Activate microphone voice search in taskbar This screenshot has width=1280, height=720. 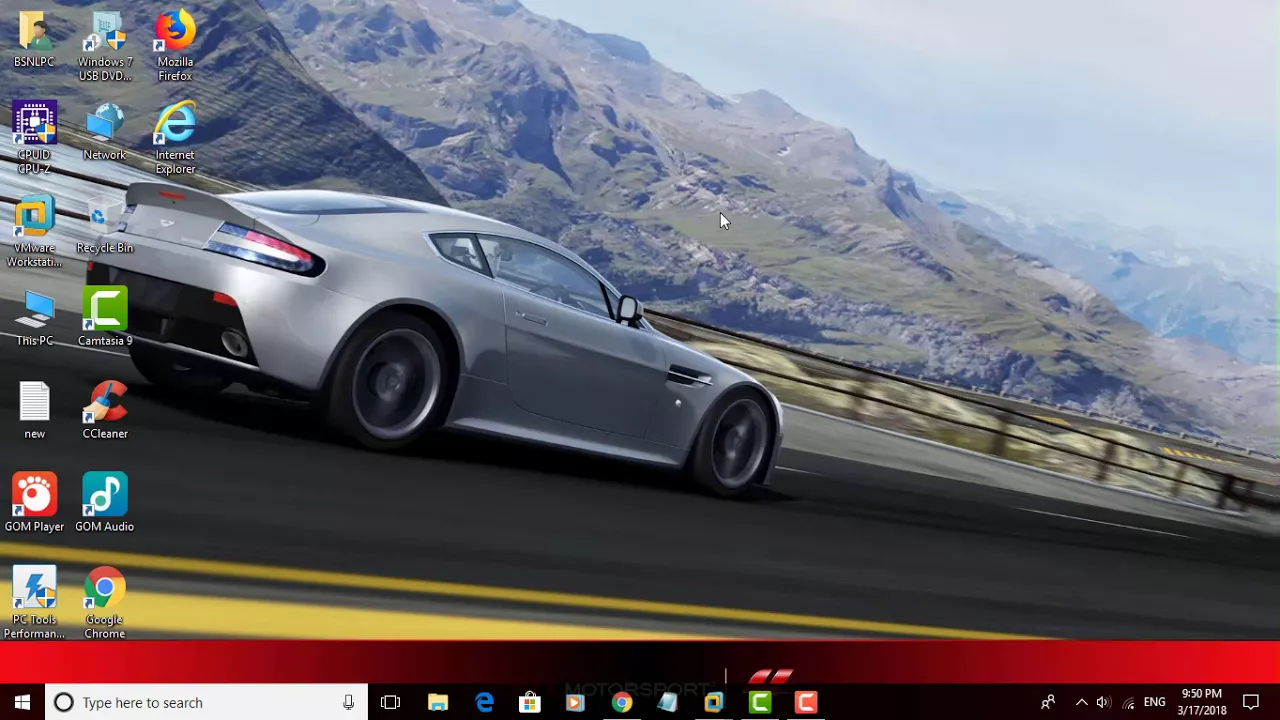click(x=348, y=702)
